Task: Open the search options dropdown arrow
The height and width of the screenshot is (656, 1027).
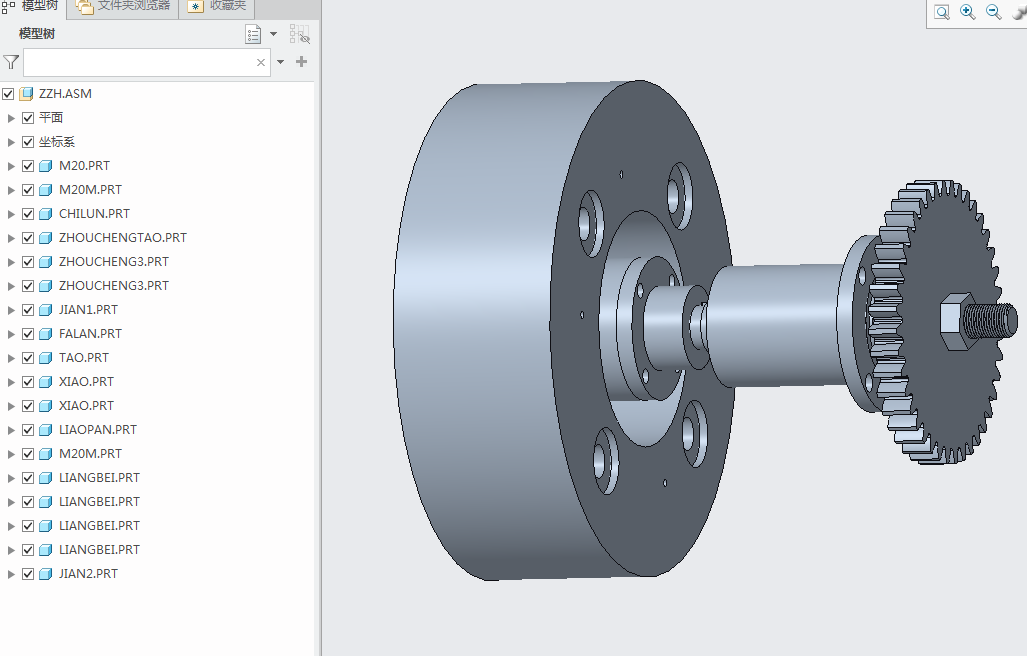Action: click(280, 62)
